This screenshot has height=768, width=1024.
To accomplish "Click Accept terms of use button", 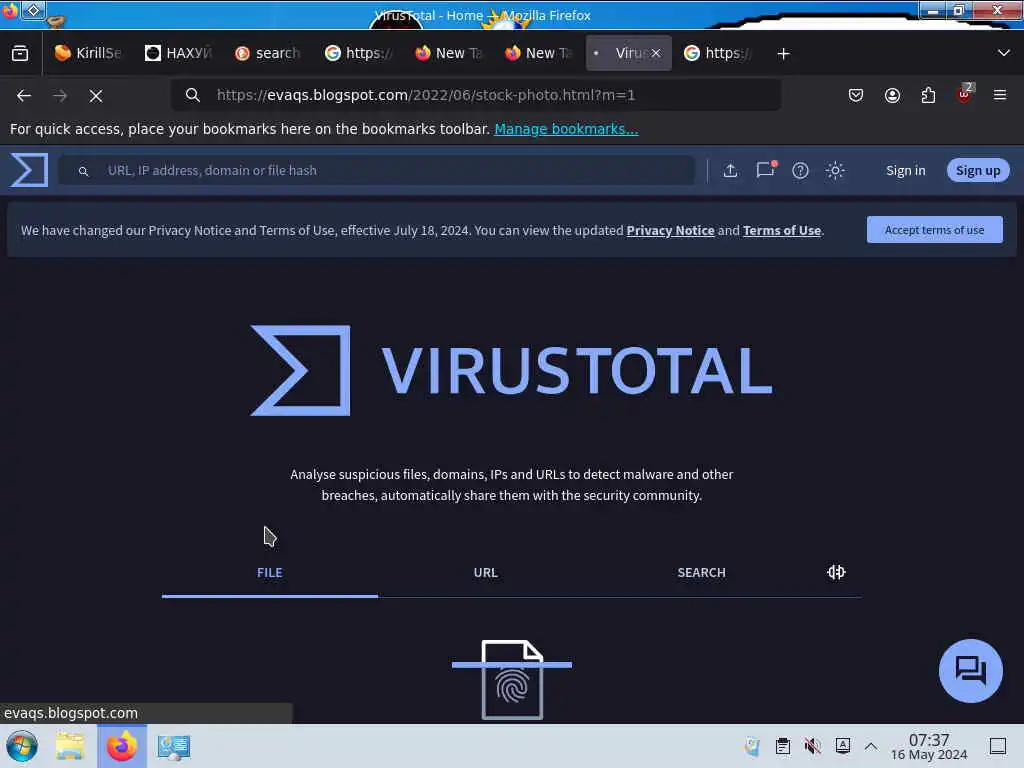I will click(x=935, y=230).
